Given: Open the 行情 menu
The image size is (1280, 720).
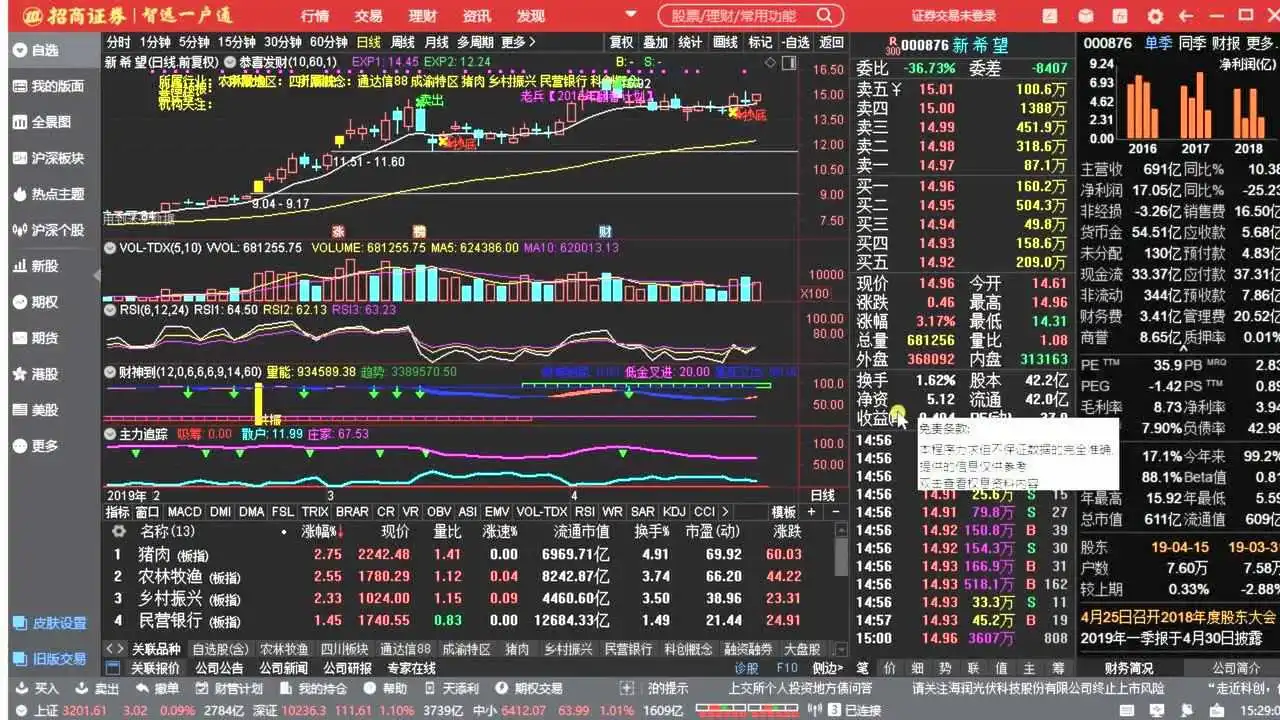Looking at the screenshot, I should coord(315,16).
